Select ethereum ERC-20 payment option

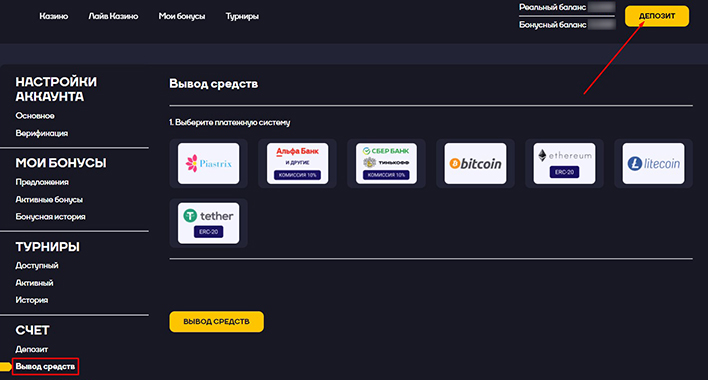point(564,163)
